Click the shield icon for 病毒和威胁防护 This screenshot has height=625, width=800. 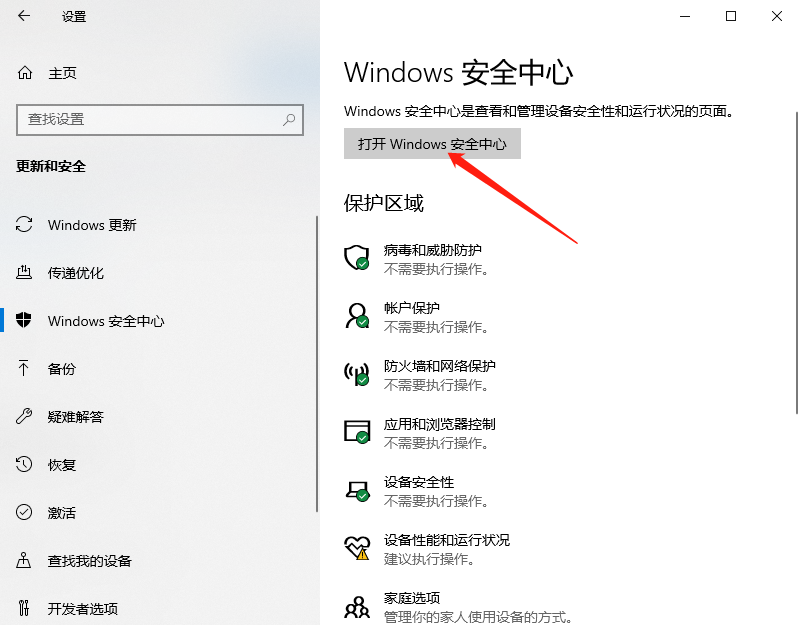(356, 258)
